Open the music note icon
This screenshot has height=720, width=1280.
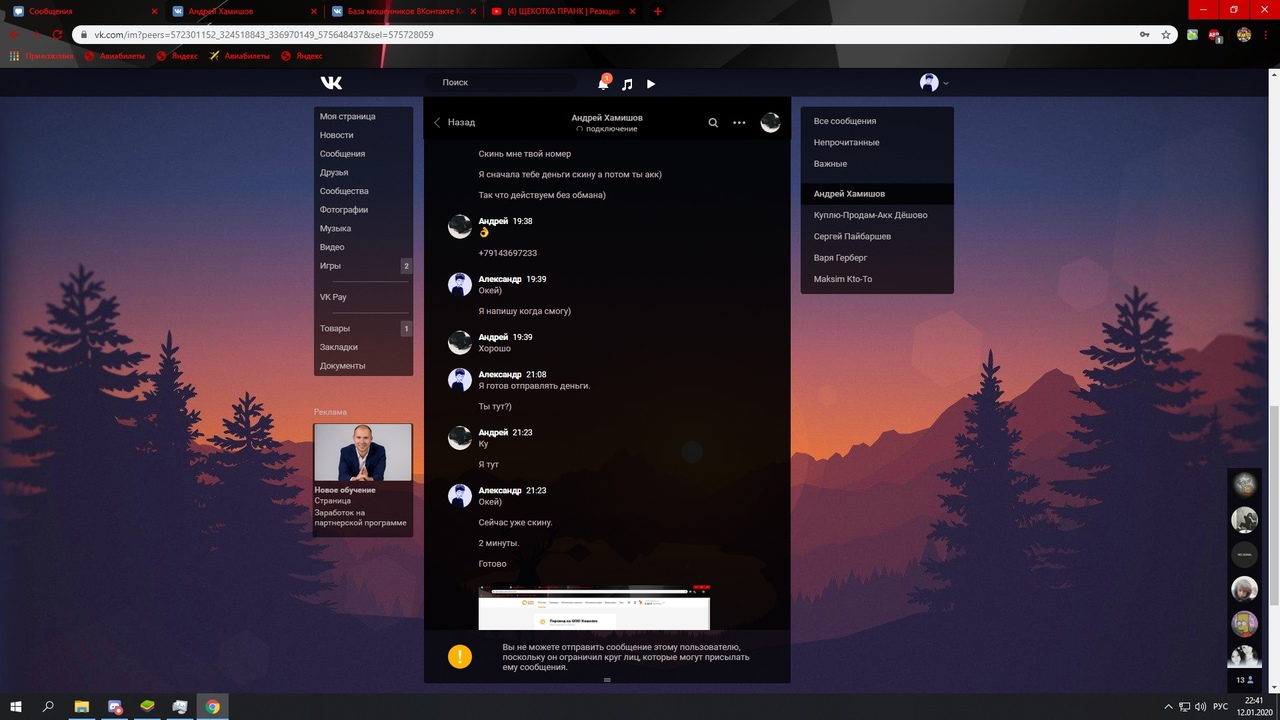point(627,84)
